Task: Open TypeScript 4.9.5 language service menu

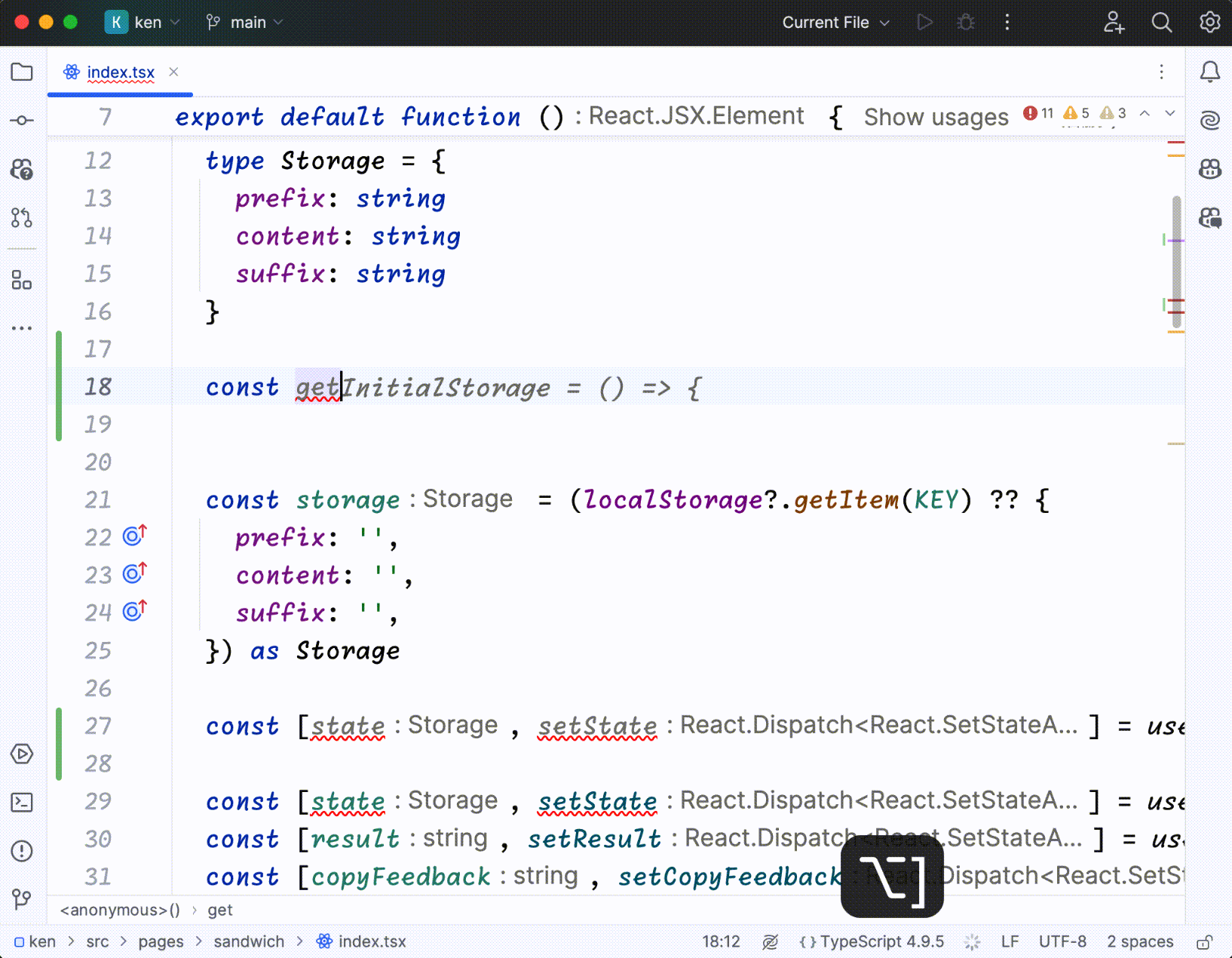Action: click(x=872, y=941)
